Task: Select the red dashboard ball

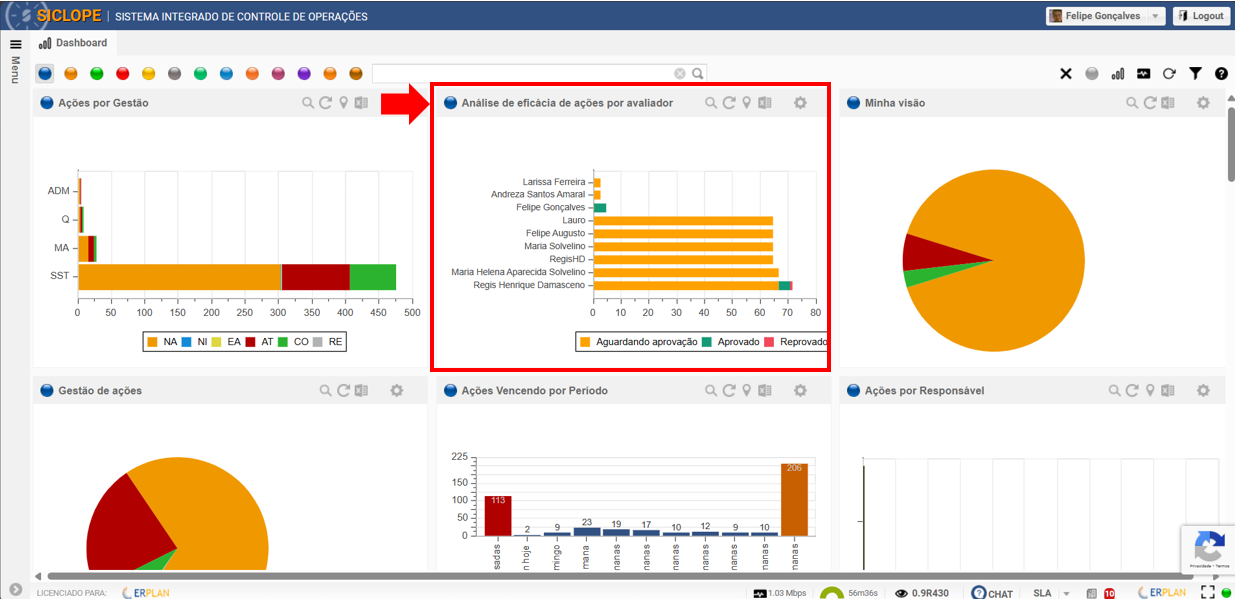Action: 123,73
